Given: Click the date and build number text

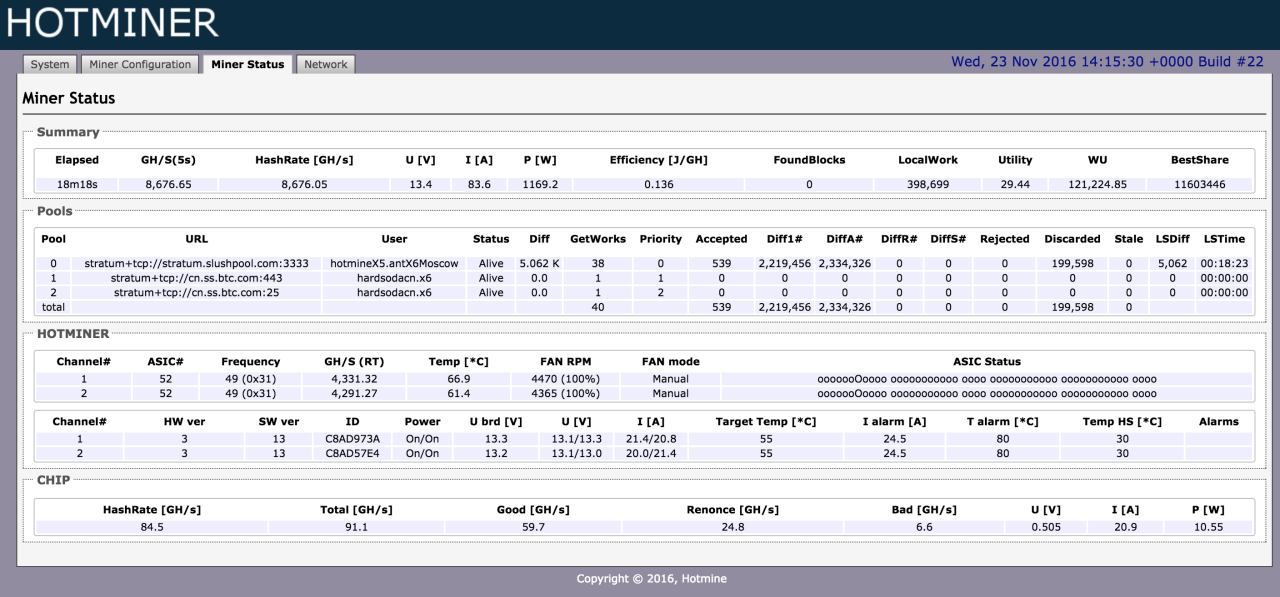Looking at the screenshot, I should click(1107, 62).
